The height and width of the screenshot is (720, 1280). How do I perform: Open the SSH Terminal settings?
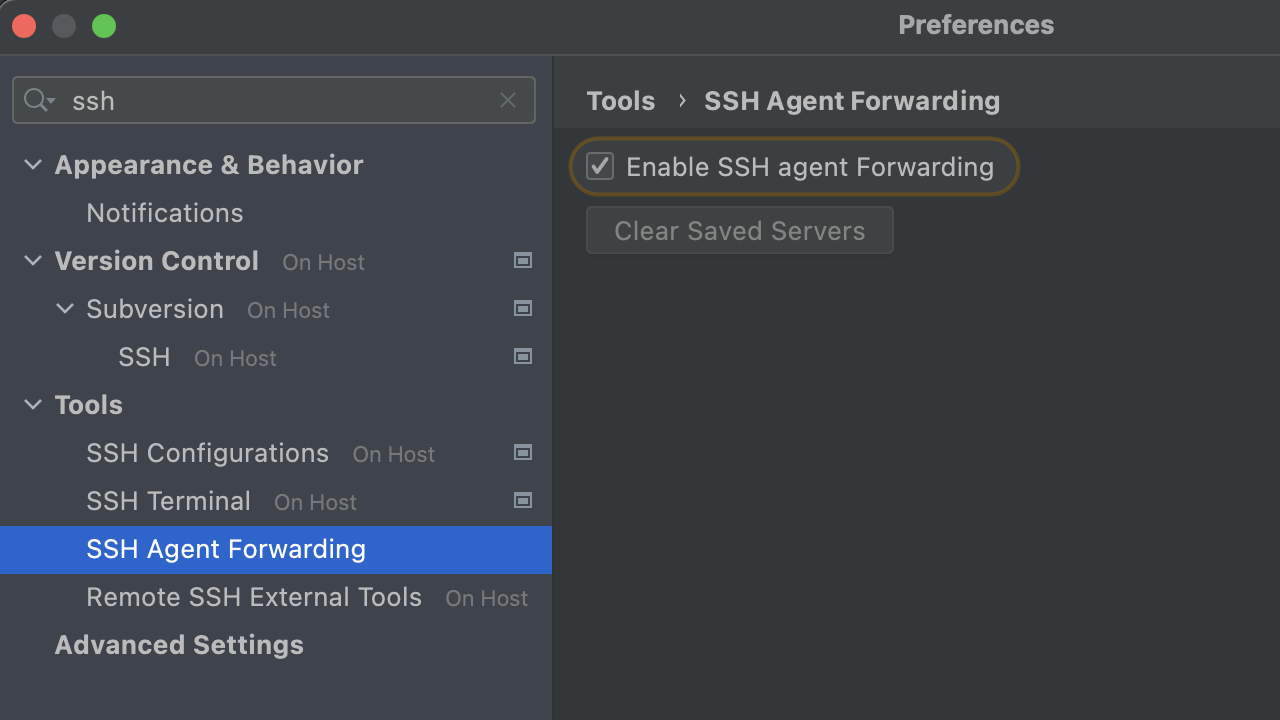pyautogui.click(x=168, y=501)
